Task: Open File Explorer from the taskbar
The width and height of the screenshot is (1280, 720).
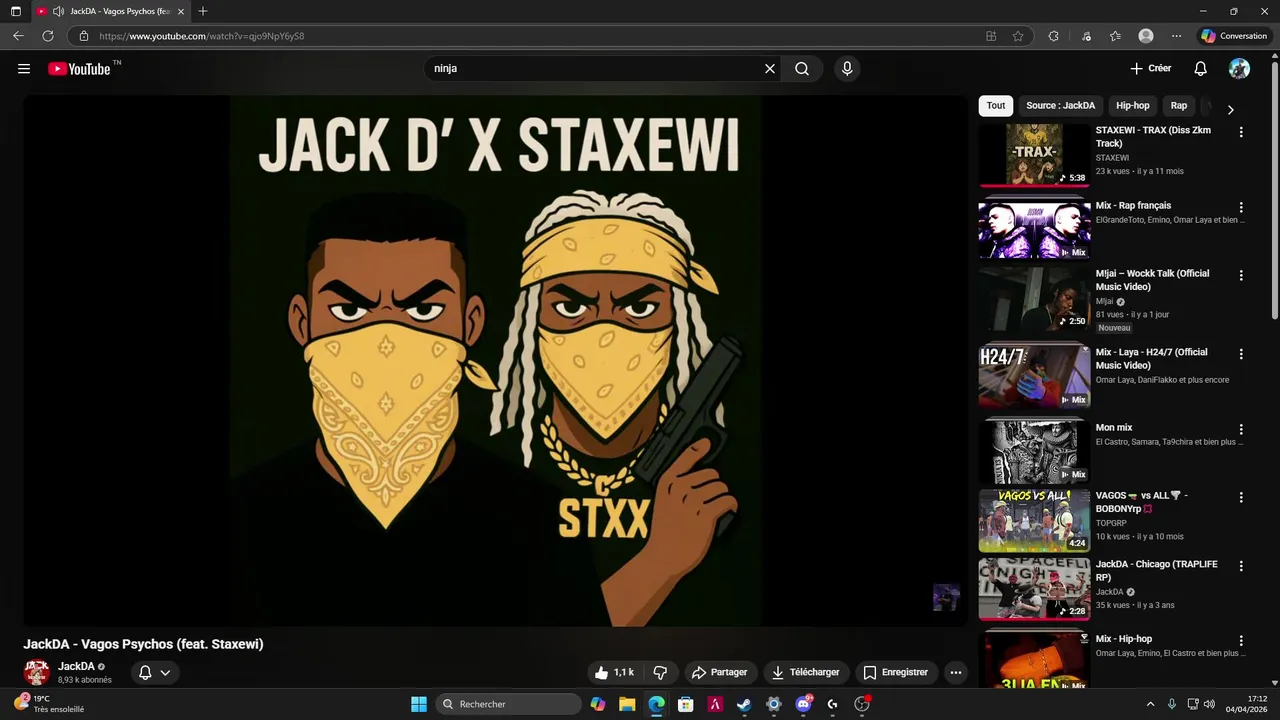Action: (627, 704)
